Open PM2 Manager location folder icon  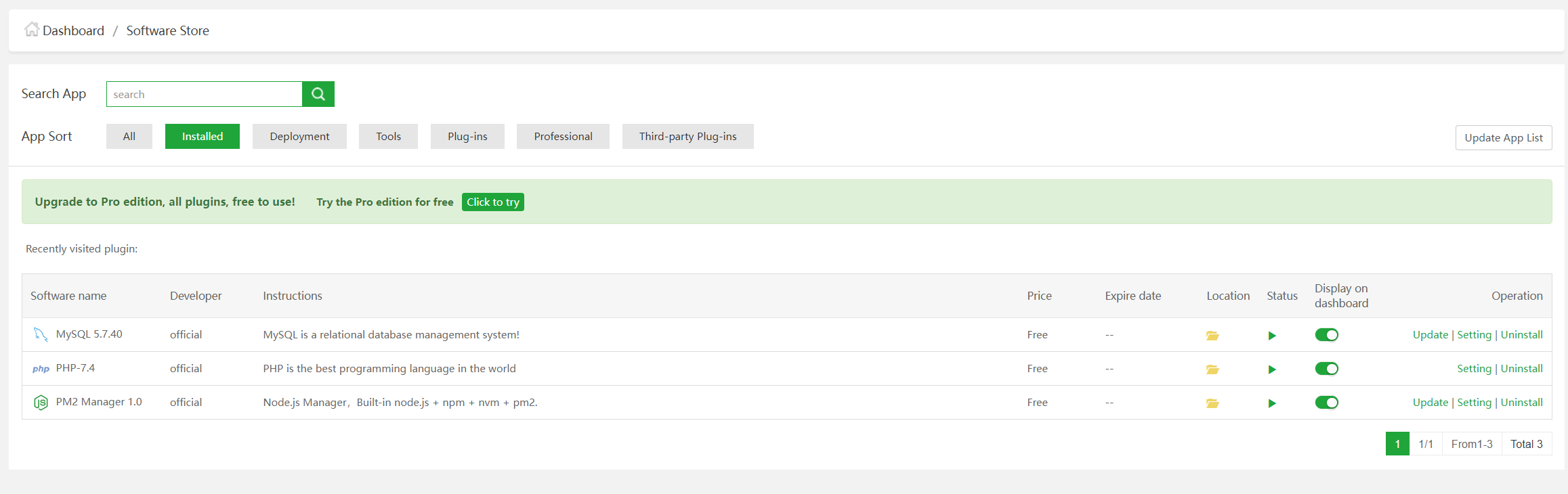coord(1212,403)
